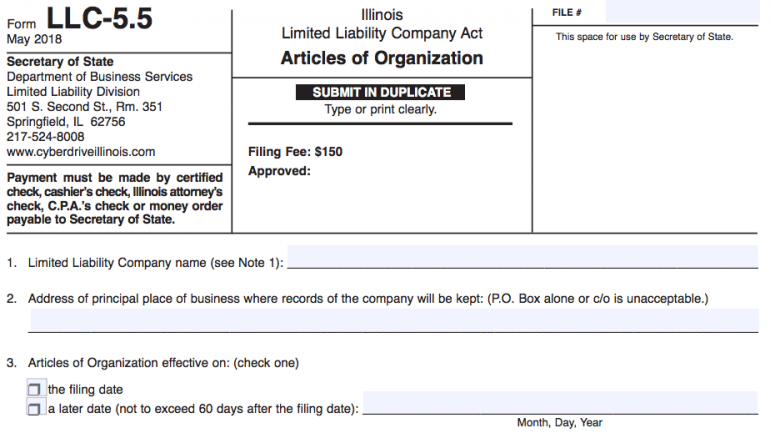Viewport: 770px width, 433px height.
Task: Click the 'SUBMIT IN DUPLICATE' banner
Action: (381, 92)
